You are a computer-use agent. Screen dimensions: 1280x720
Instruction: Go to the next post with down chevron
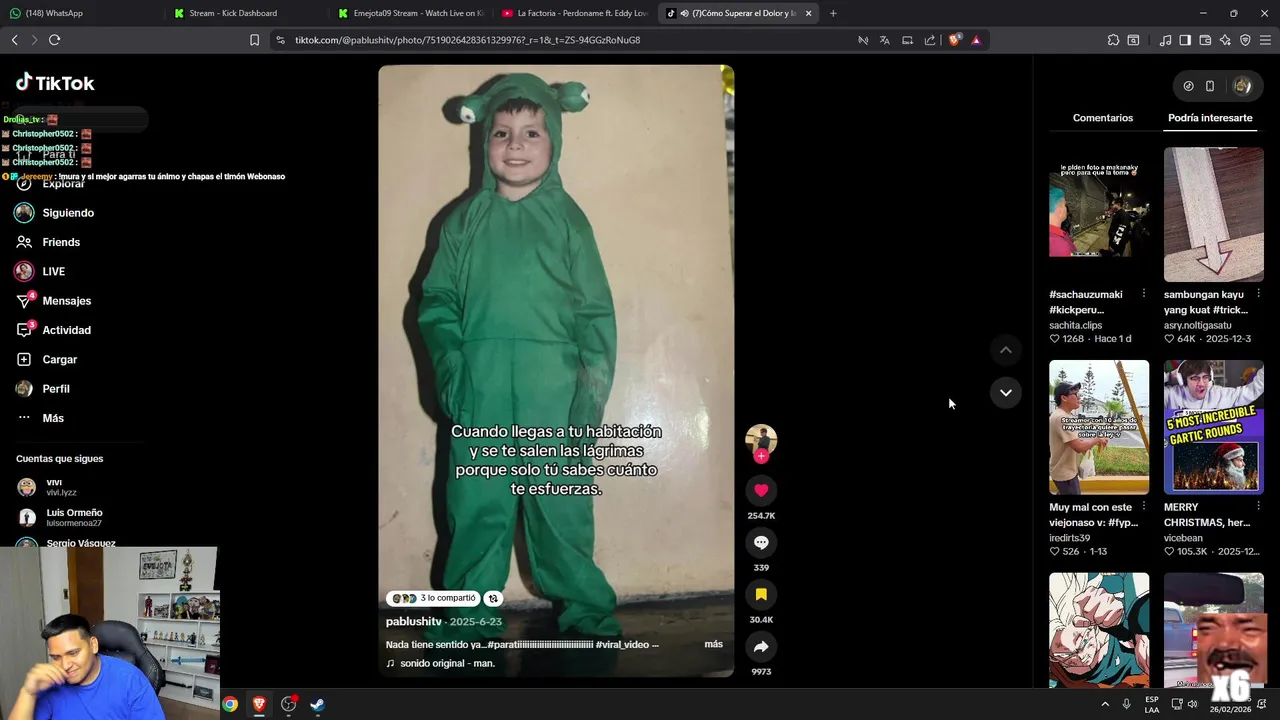(x=1006, y=392)
